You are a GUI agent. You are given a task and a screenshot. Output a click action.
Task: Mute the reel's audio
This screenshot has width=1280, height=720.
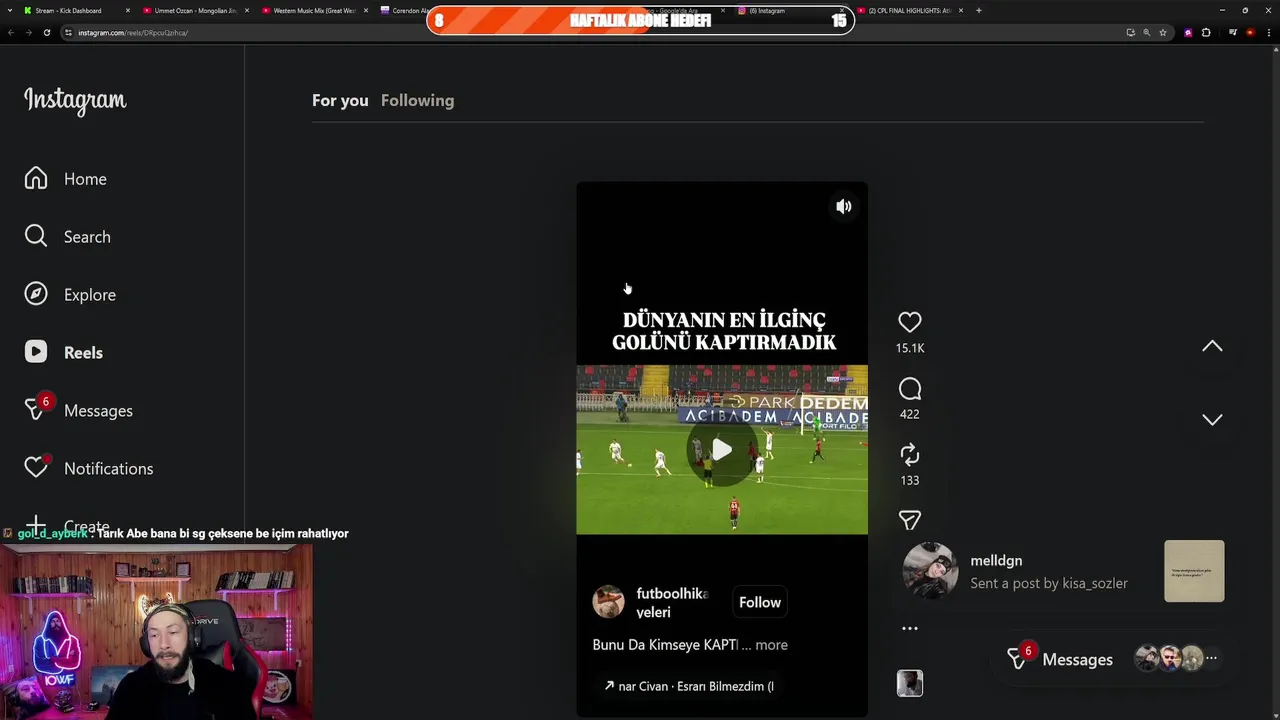(843, 206)
